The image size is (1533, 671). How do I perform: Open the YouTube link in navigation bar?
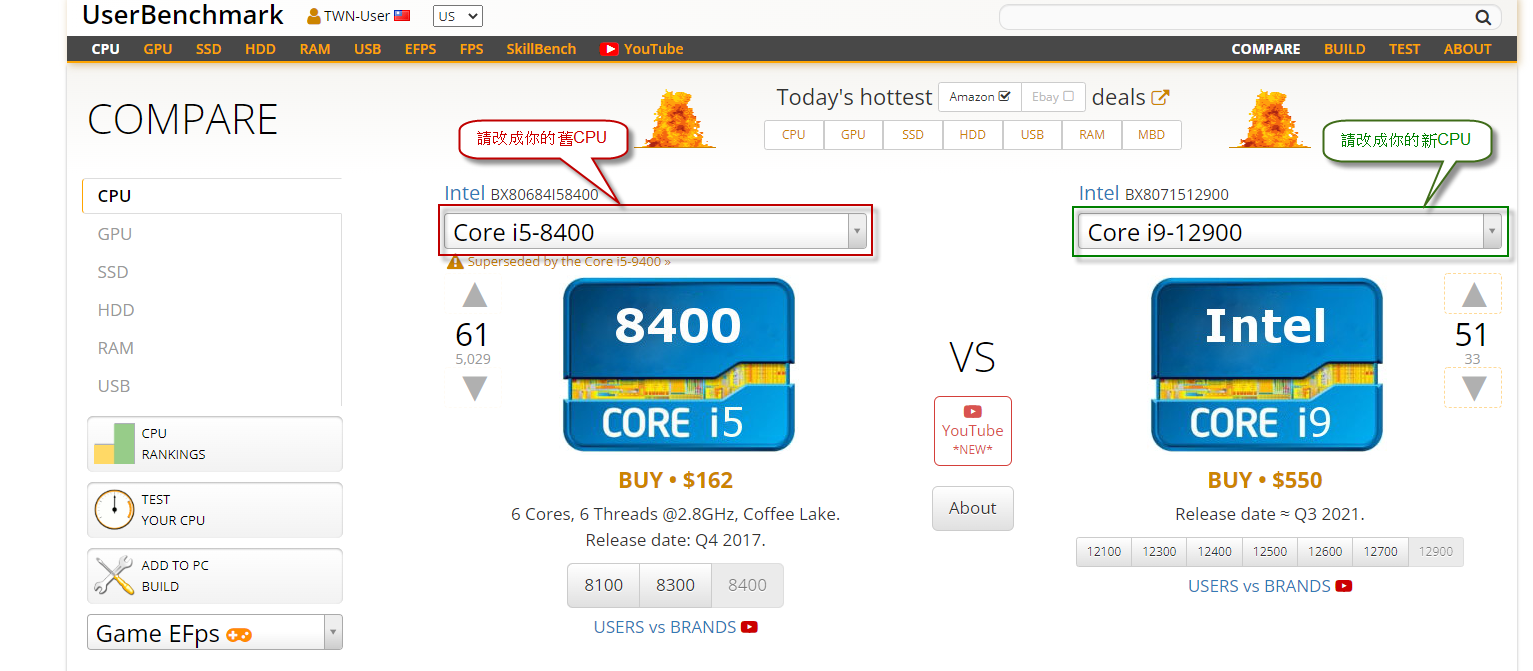click(x=641, y=49)
